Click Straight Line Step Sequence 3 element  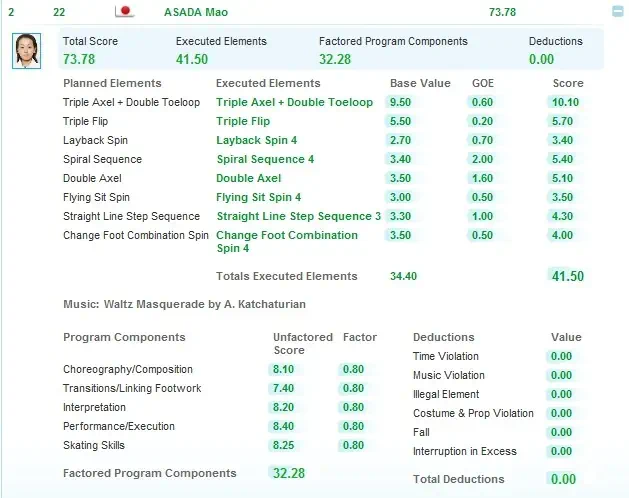pyautogui.click(x=298, y=216)
